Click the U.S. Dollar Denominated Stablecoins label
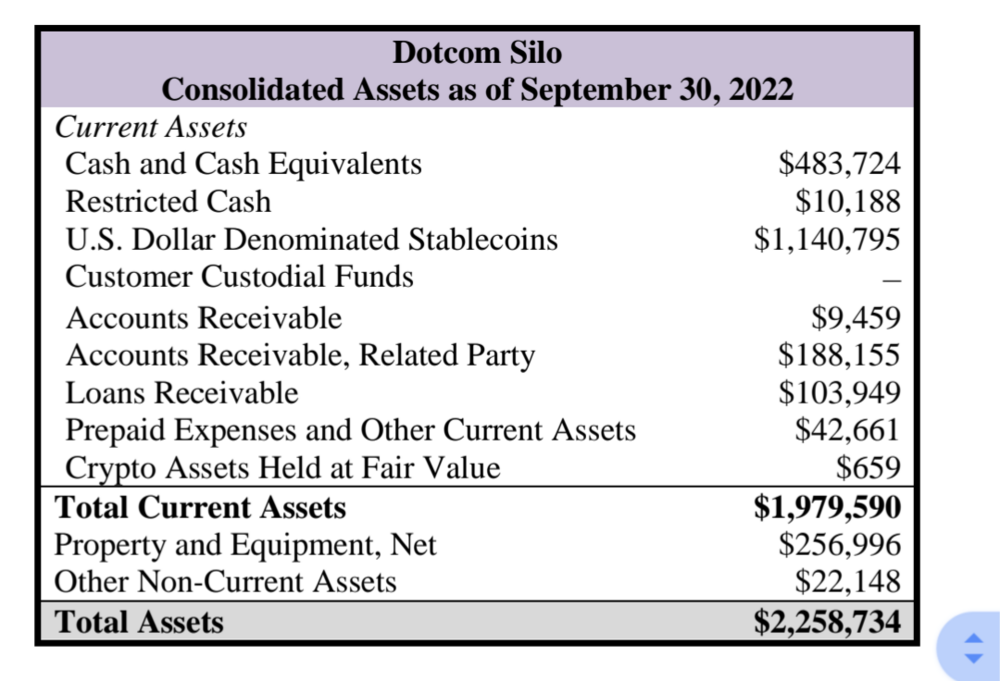This screenshot has width=1000, height=681. click(311, 239)
